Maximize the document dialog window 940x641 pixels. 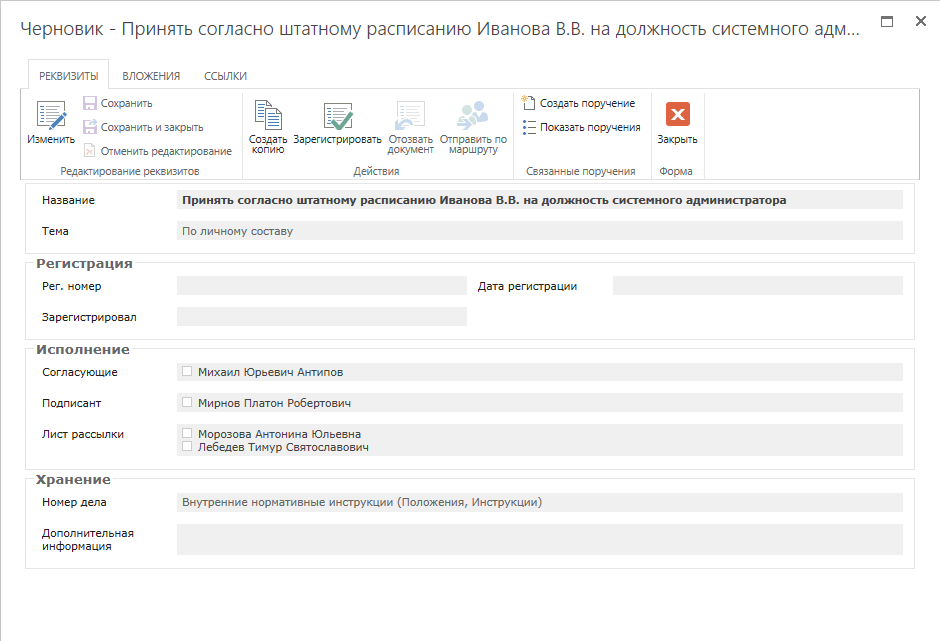pyautogui.click(x=886, y=21)
